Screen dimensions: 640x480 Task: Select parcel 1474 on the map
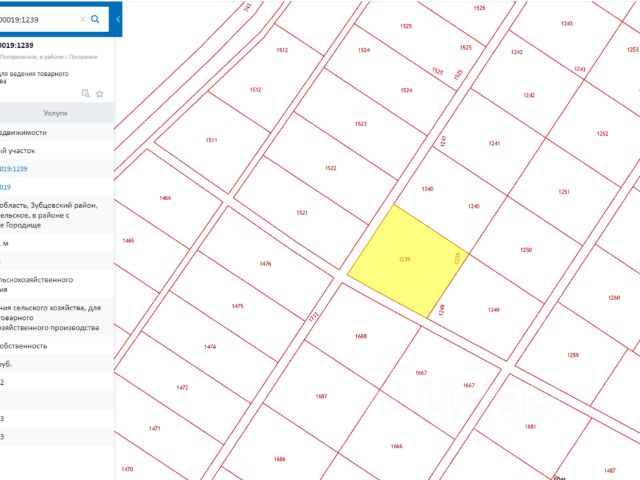[x=210, y=347]
